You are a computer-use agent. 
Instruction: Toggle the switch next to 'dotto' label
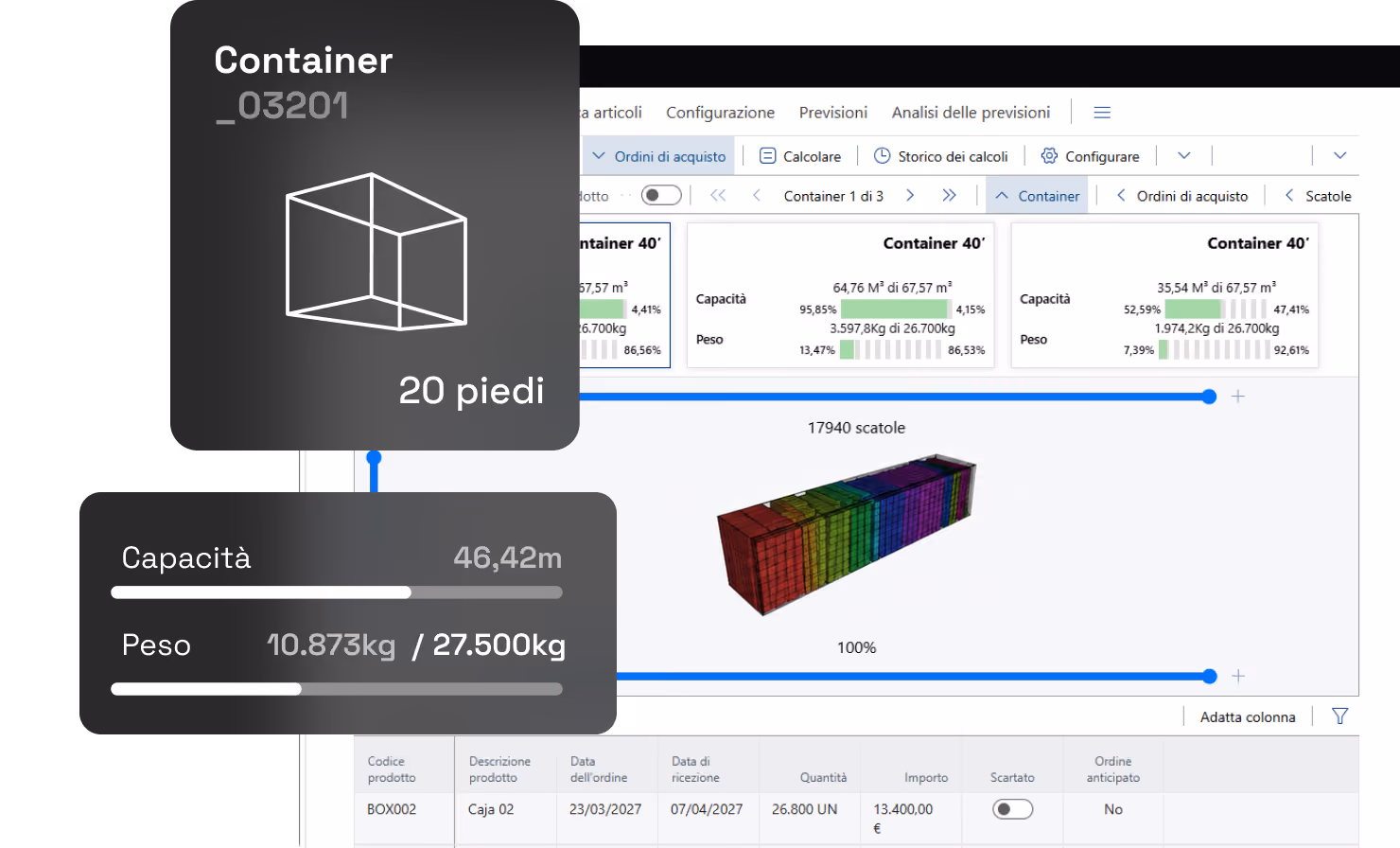pyautogui.click(x=661, y=195)
